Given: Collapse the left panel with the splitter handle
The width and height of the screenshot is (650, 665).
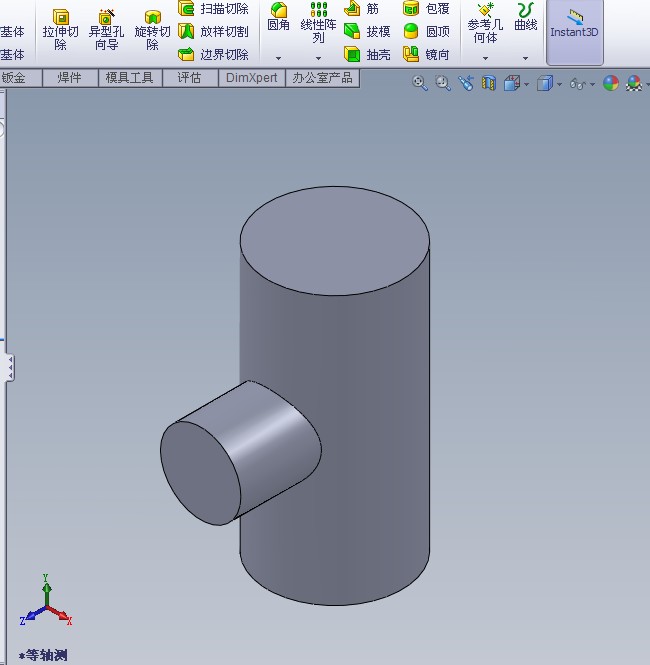Looking at the screenshot, I should coord(9,368).
